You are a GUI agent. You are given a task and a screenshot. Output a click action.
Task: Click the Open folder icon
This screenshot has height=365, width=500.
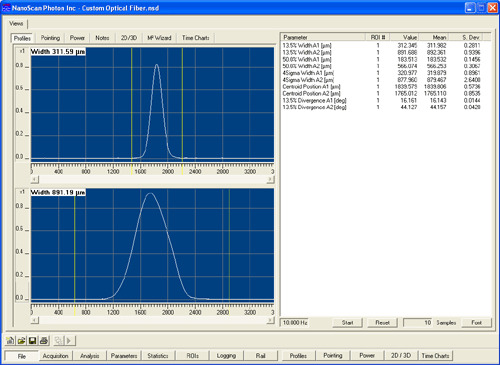click(21, 340)
